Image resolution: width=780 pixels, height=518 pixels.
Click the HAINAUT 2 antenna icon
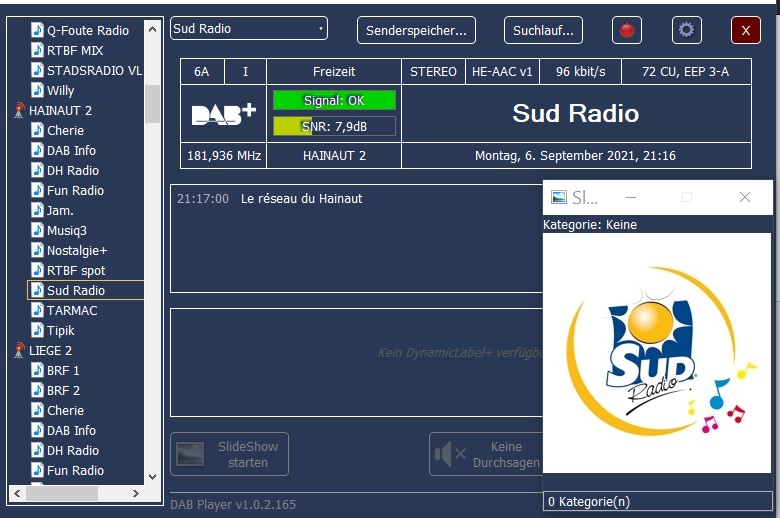[x=19, y=111]
